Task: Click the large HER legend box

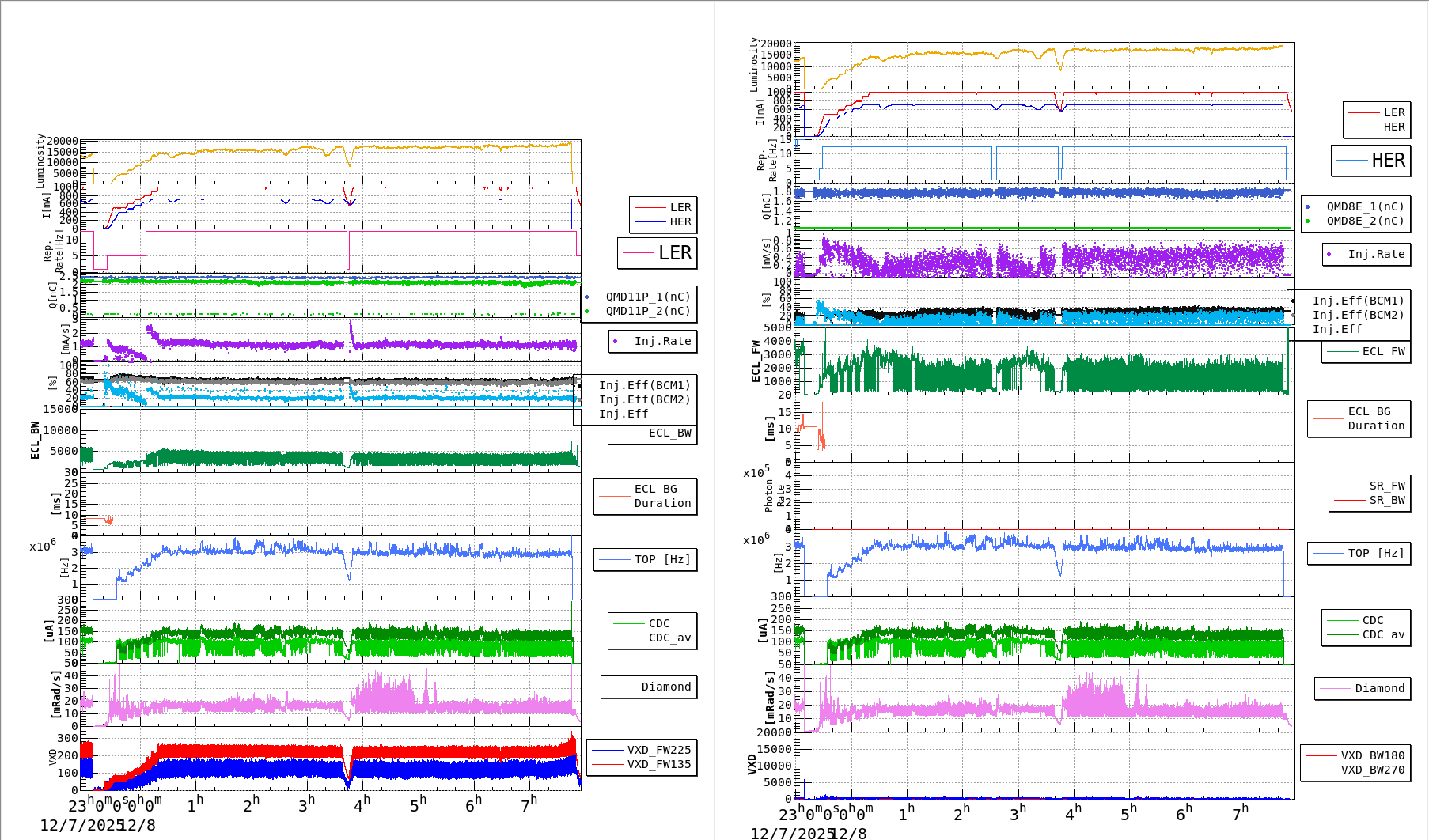Action: tap(1370, 161)
